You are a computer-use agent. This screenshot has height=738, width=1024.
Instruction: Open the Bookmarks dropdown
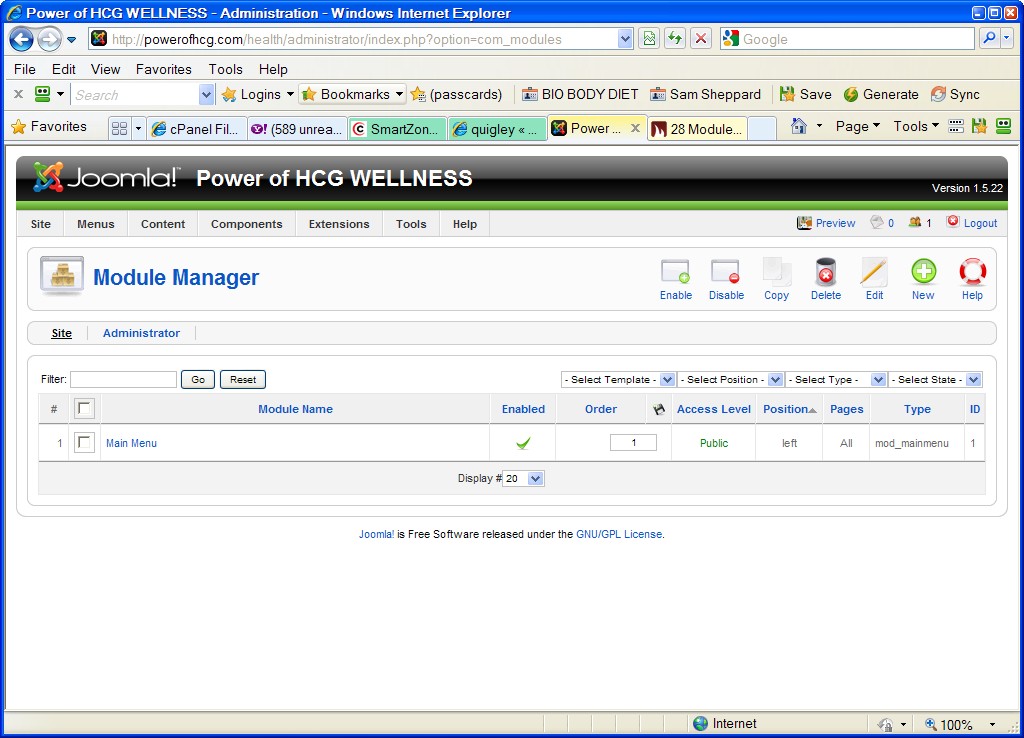click(353, 95)
